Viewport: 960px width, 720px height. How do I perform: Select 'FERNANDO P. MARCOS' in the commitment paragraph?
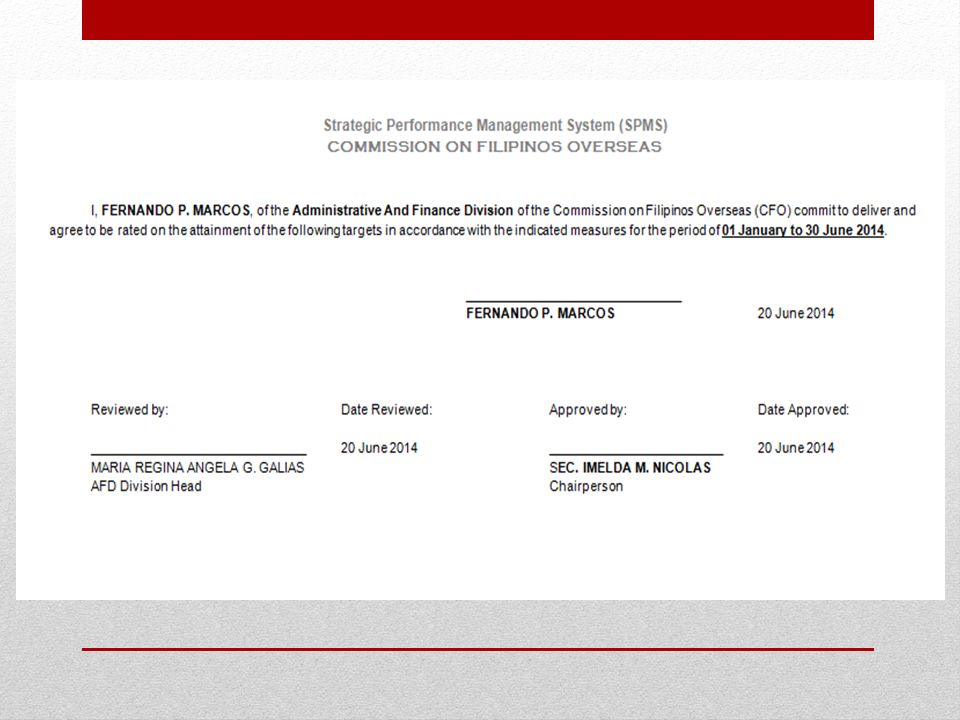click(176, 211)
